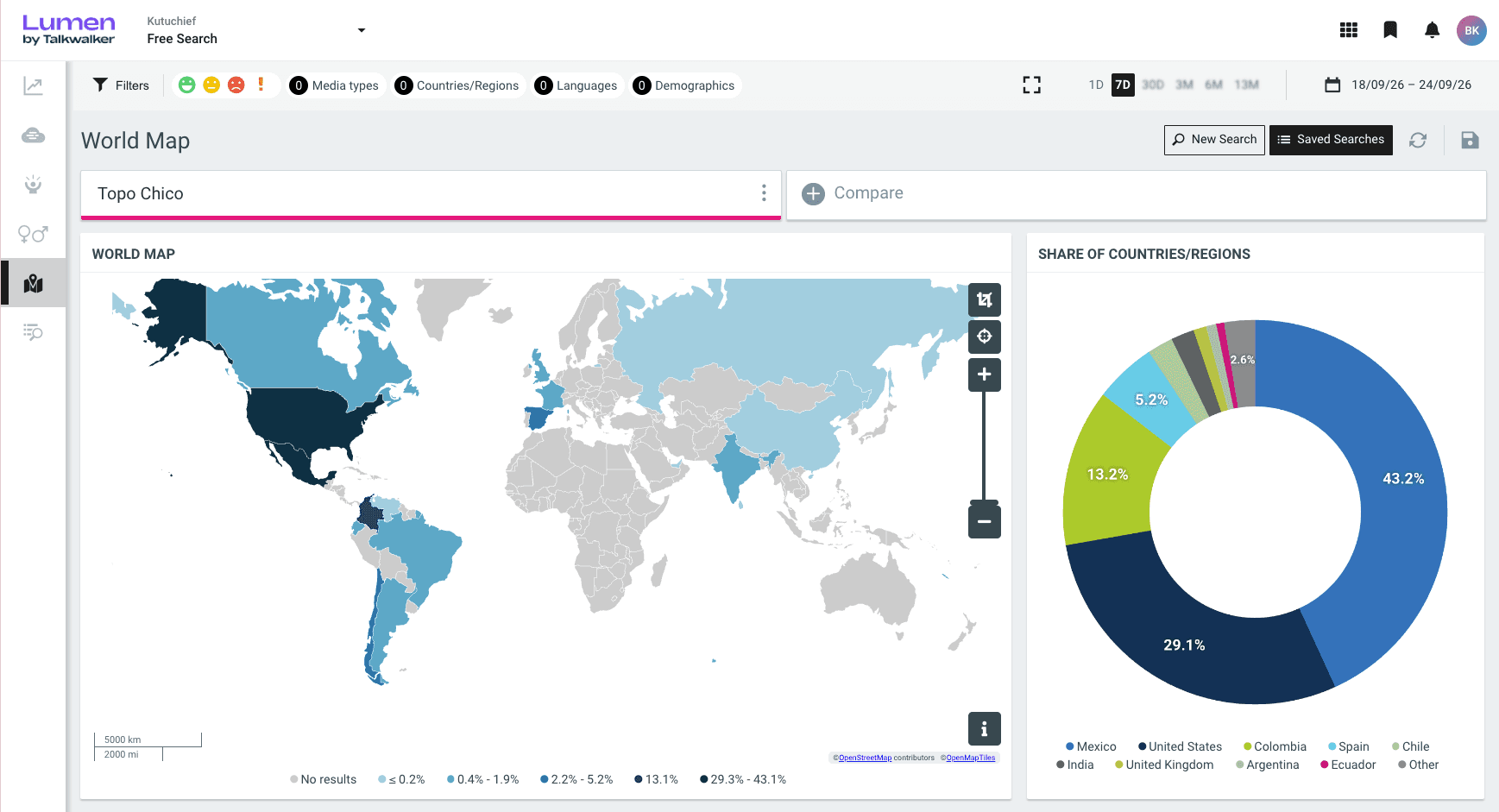Toggle Mexico in pie chart legend
The width and height of the screenshot is (1499, 812).
coord(1091,746)
